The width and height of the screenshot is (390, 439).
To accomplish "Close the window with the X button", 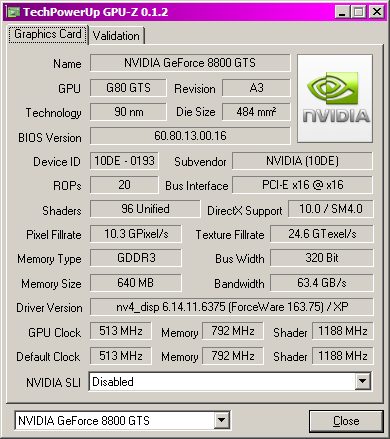I will 377,12.
